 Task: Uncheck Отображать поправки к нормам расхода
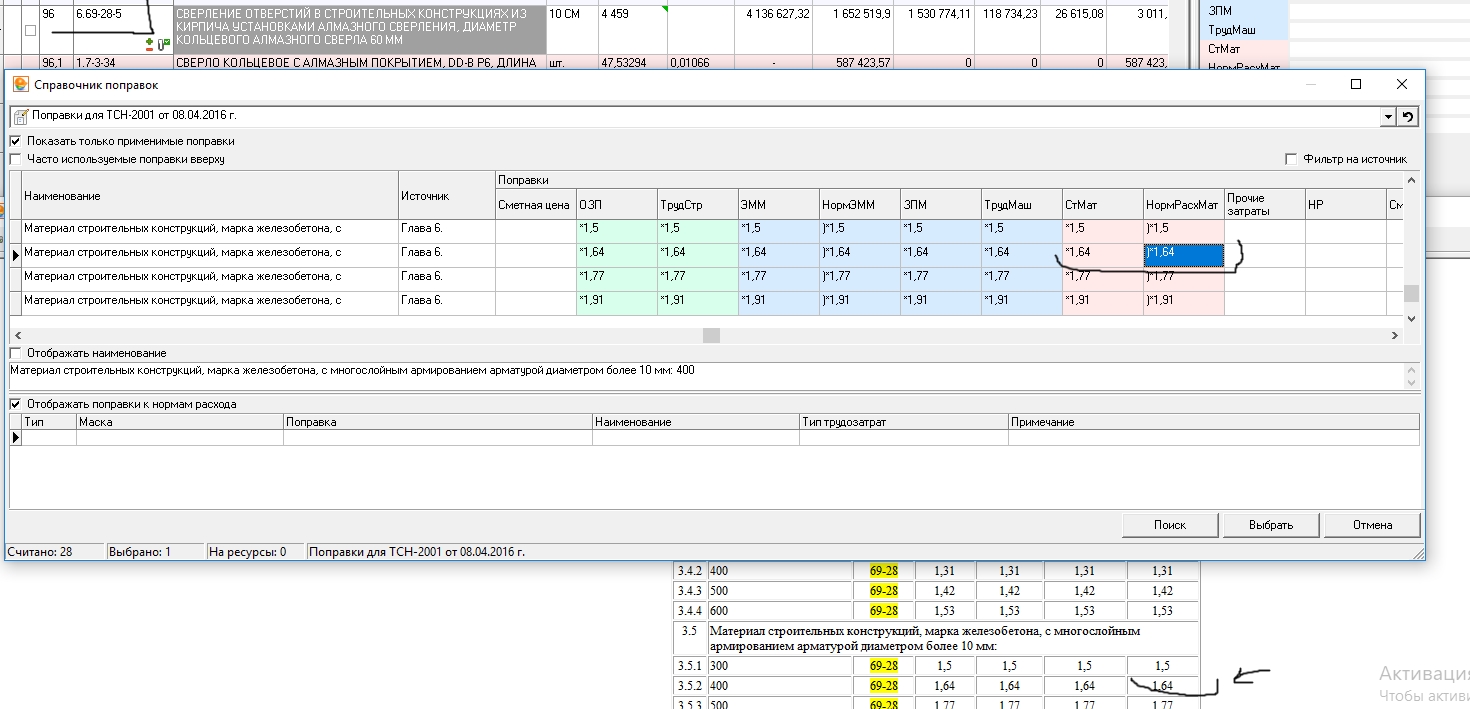(15, 404)
